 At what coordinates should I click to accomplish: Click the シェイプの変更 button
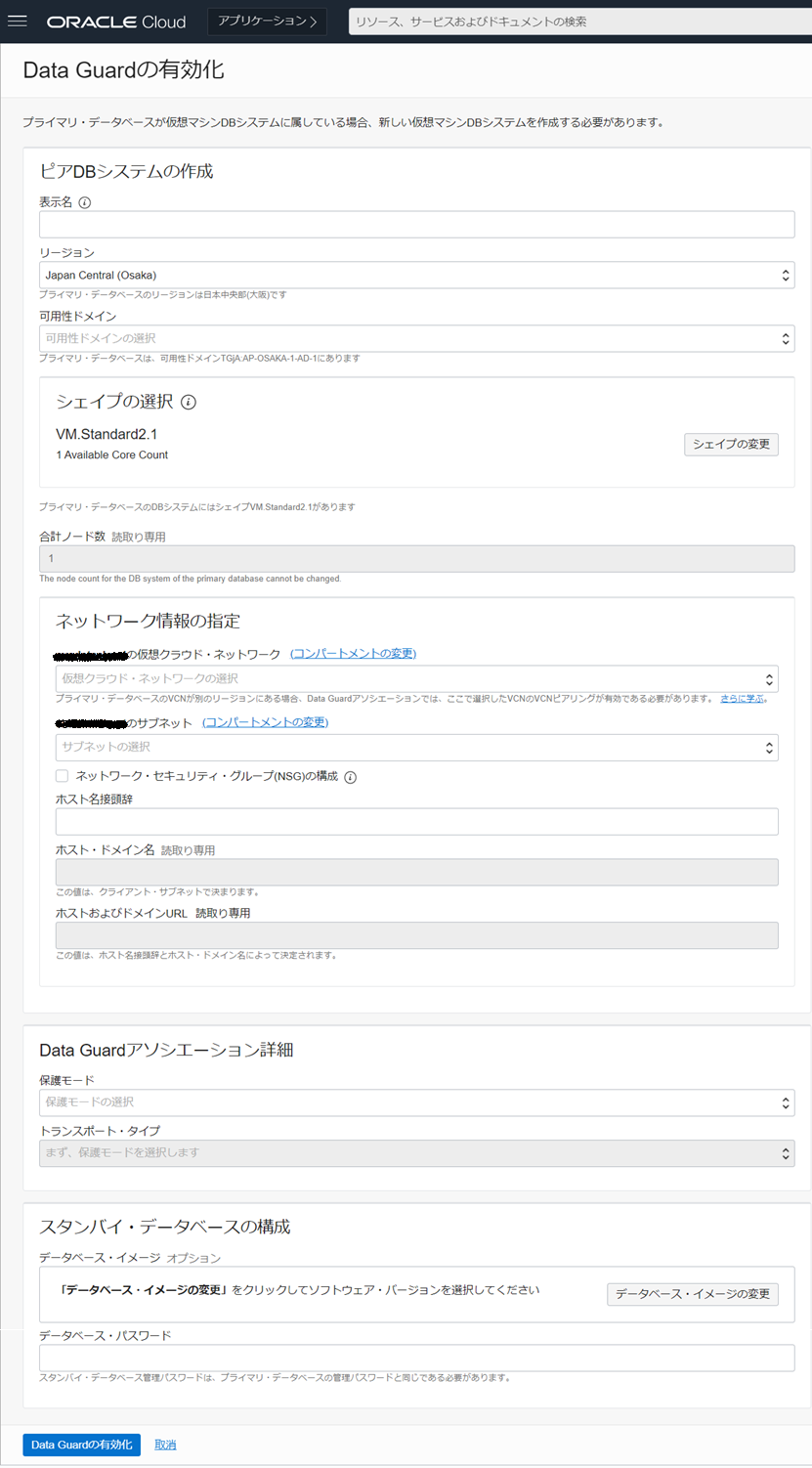tap(731, 444)
